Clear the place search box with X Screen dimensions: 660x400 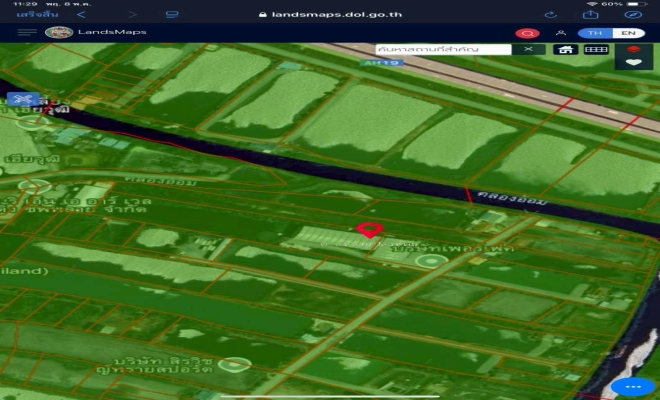click(528, 49)
